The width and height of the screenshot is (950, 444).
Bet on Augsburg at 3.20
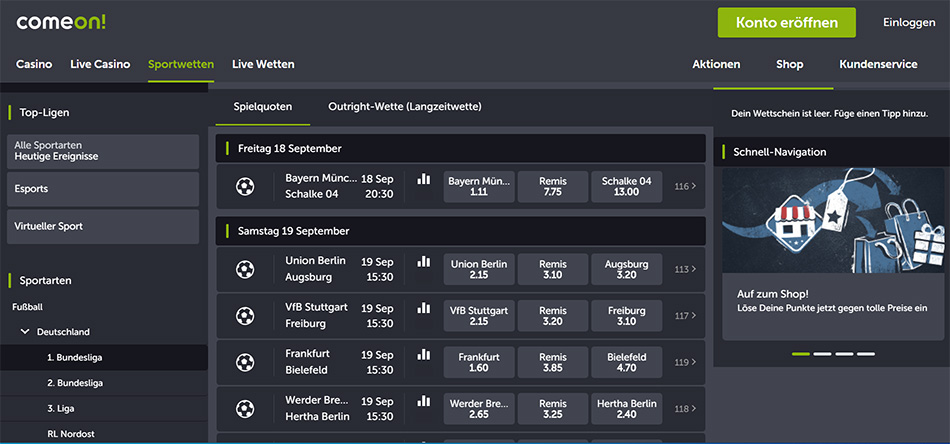click(x=626, y=270)
